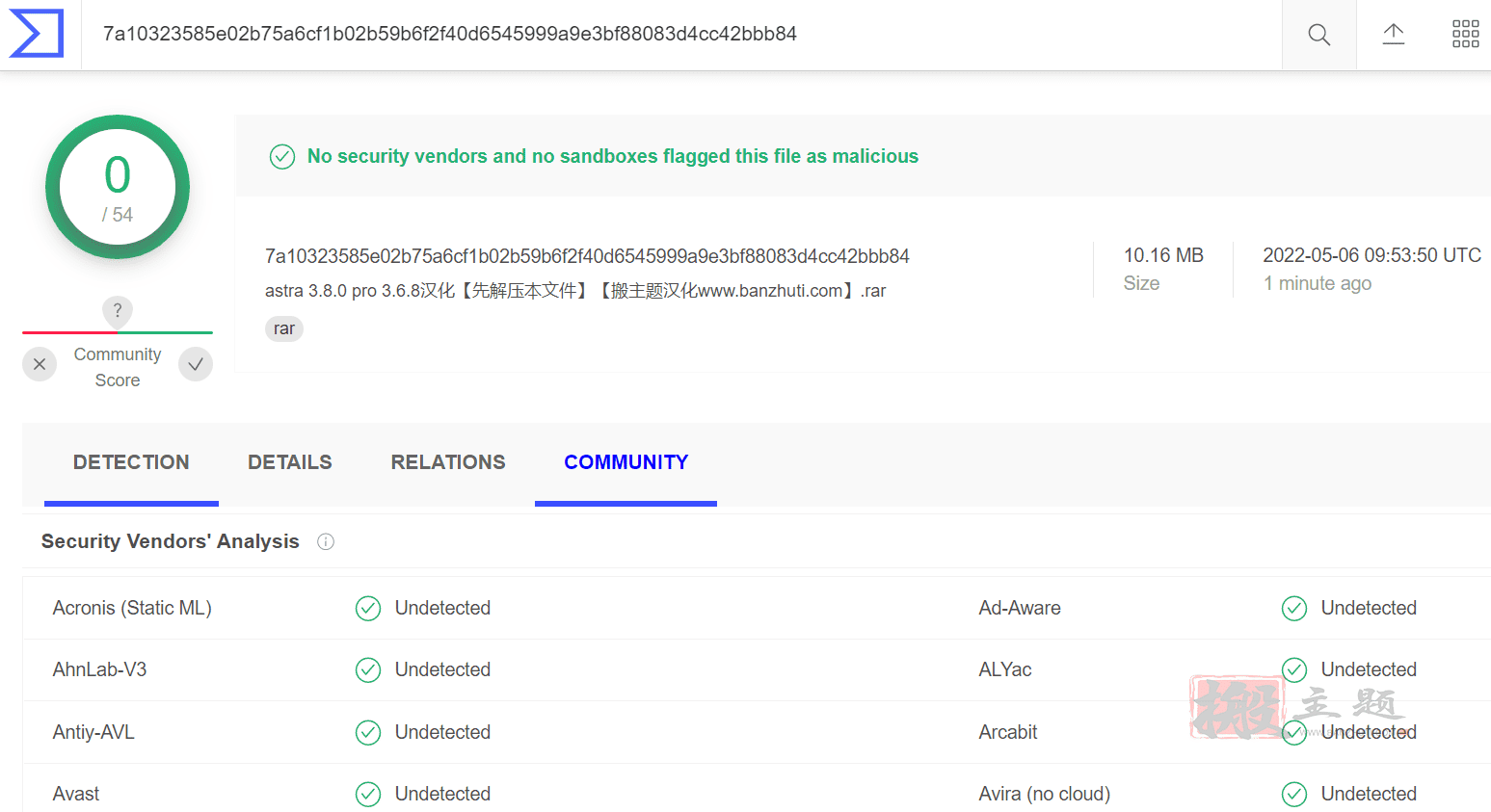Vote file as malicious with X button
This screenshot has width=1491, height=812.
[40, 364]
